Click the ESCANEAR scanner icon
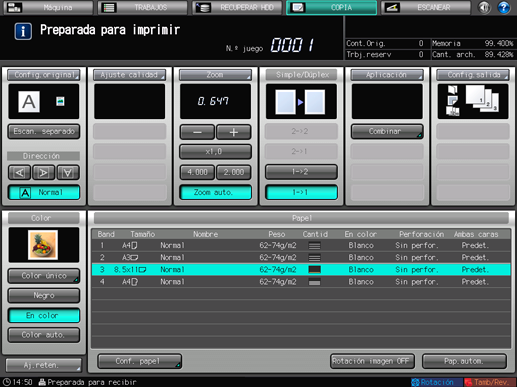 point(392,7)
